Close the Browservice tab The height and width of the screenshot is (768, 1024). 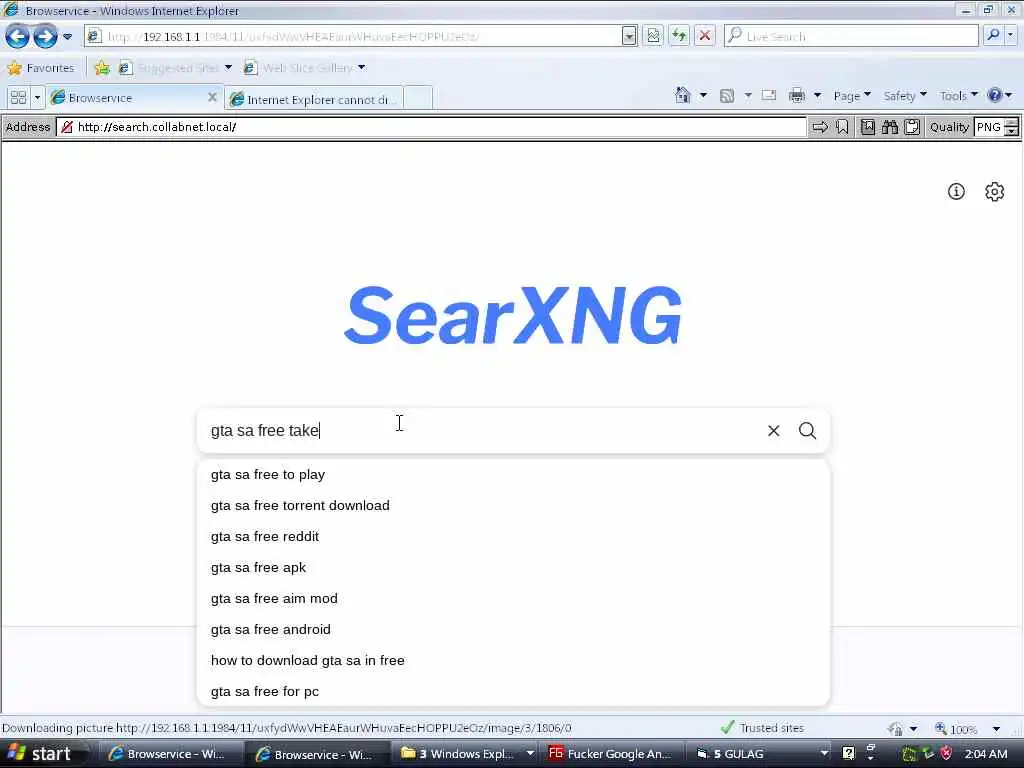tap(212, 97)
